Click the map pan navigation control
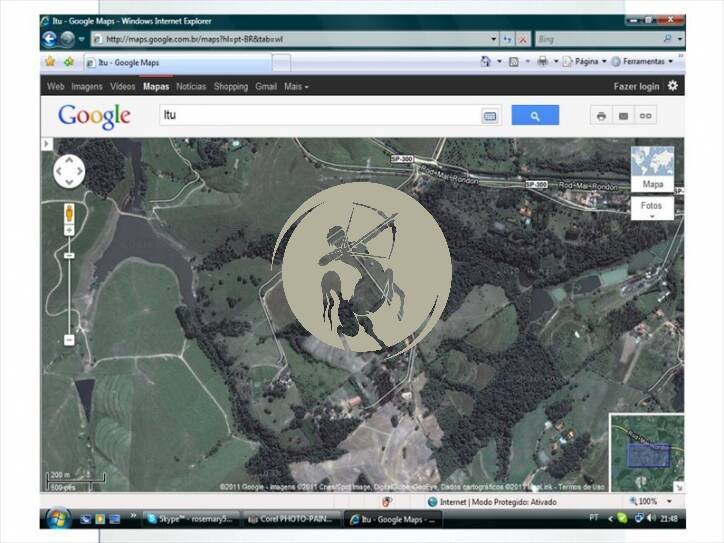The image size is (724, 543). click(x=69, y=171)
